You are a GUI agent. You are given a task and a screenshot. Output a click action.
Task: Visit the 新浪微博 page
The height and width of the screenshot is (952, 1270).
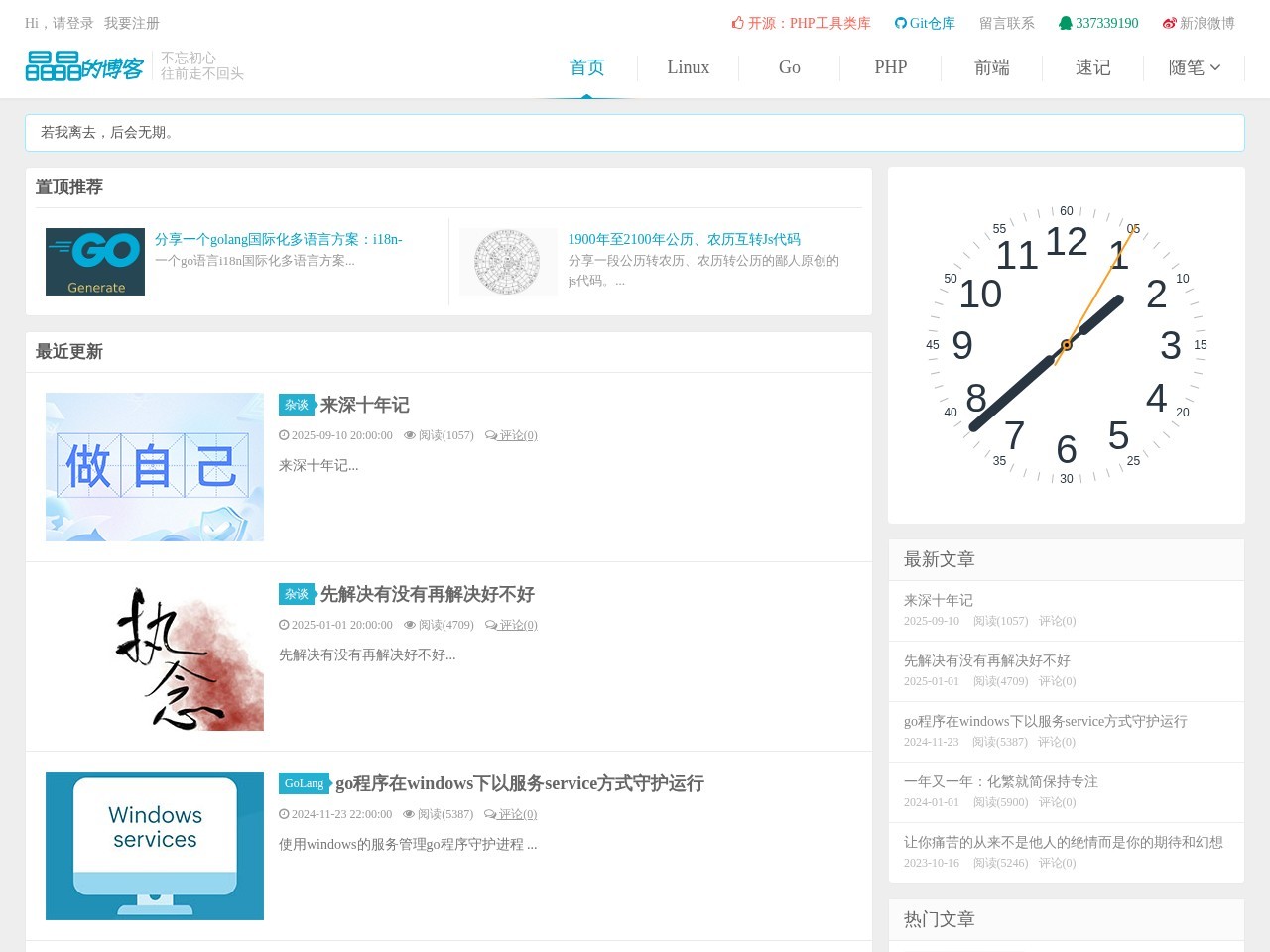coord(1199,23)
